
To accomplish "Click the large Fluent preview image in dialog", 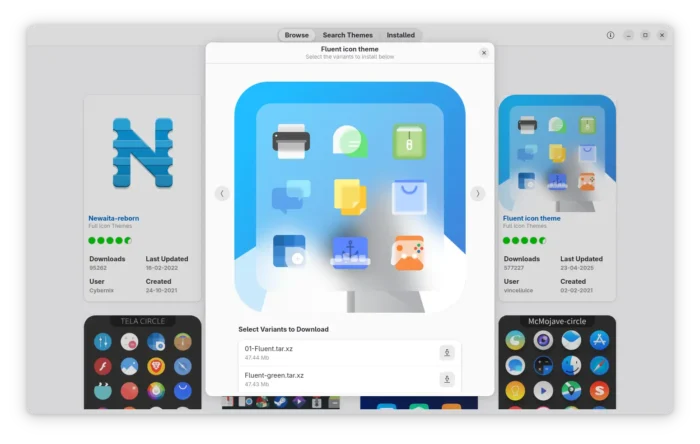I will point(350,197).
